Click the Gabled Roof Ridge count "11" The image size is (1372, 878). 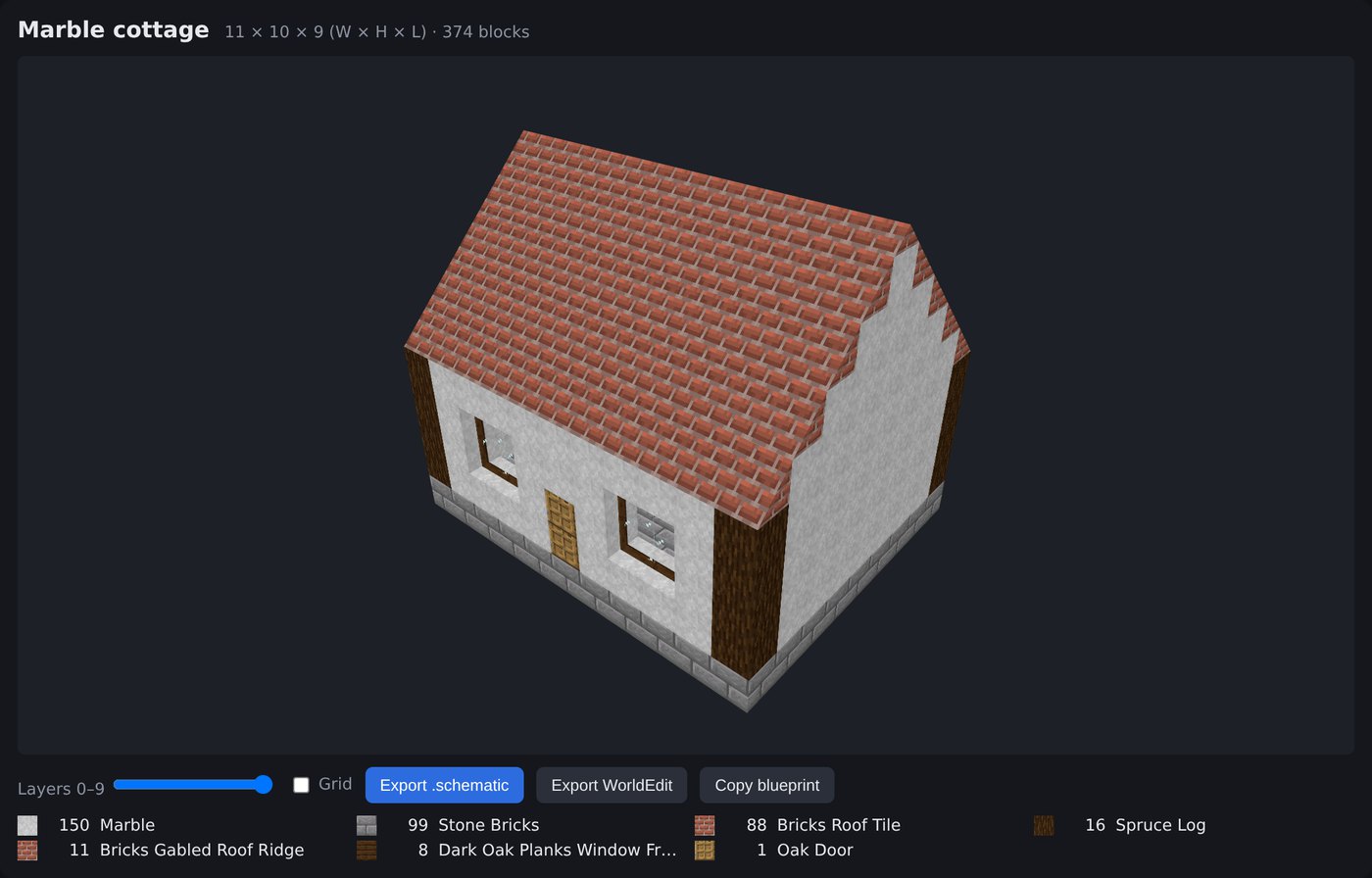tap(79, 850)
